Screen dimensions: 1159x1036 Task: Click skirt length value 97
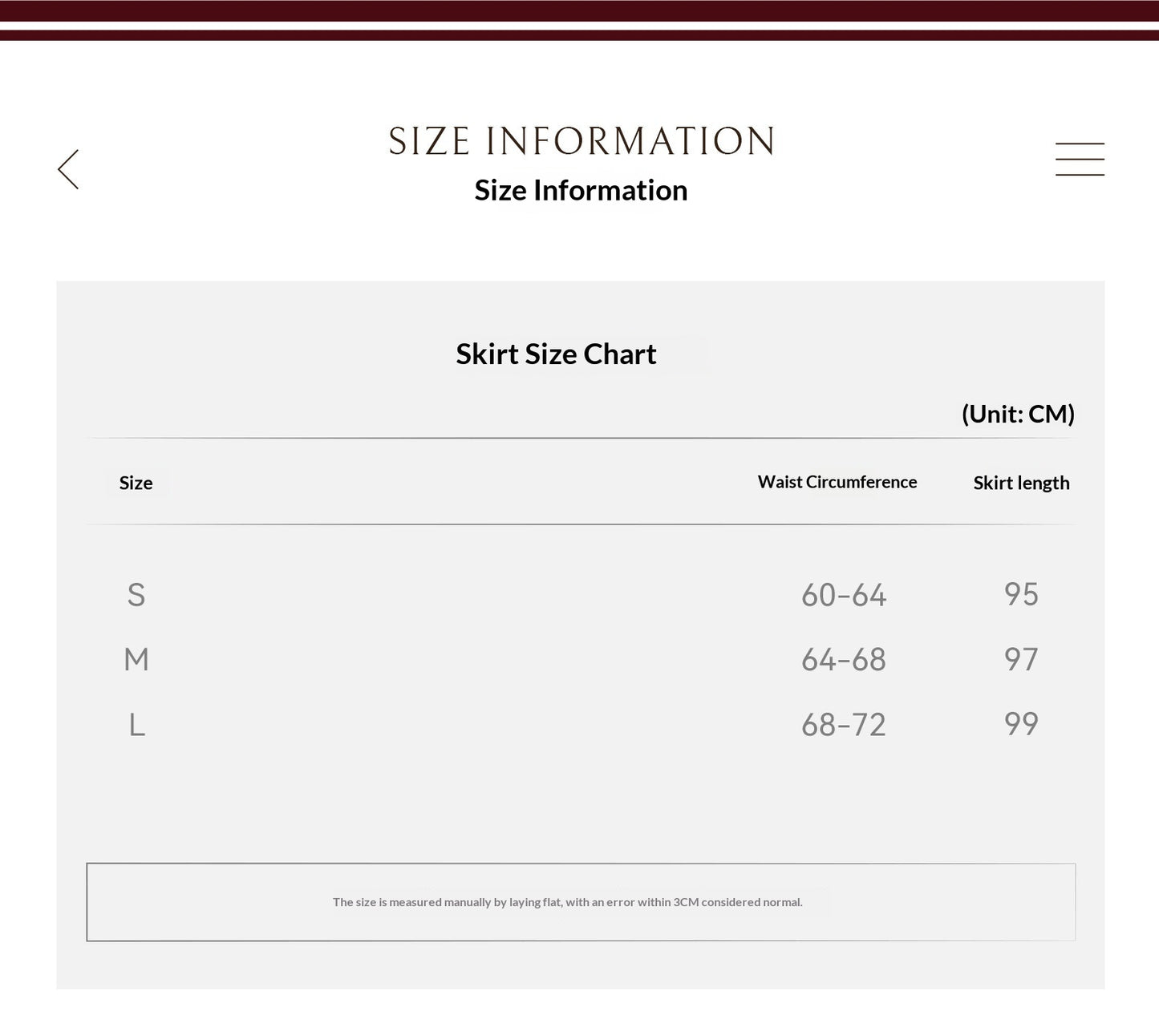point(1021,659)
